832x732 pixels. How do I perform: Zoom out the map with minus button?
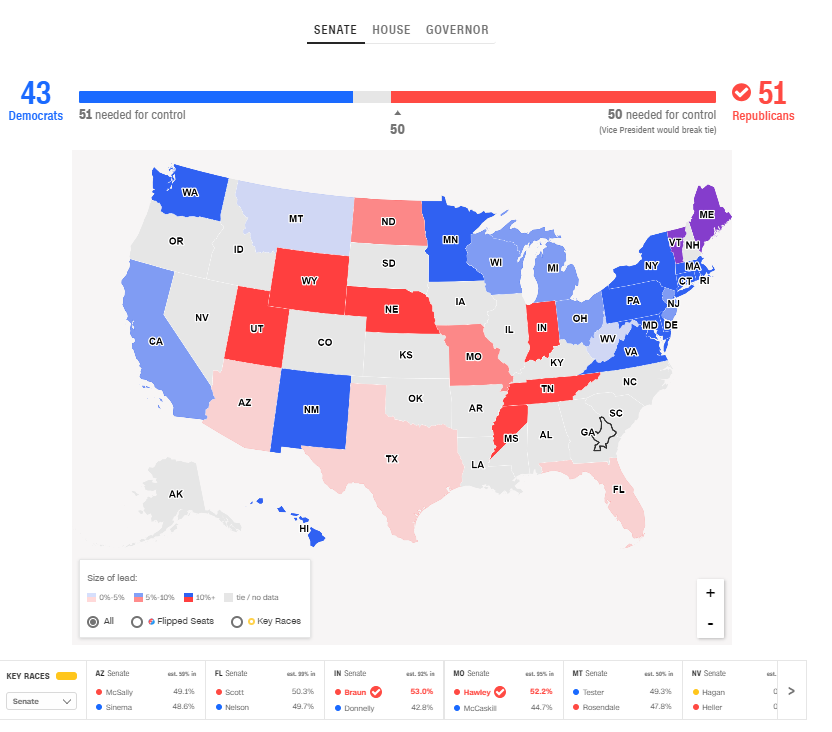click(710, 624)
